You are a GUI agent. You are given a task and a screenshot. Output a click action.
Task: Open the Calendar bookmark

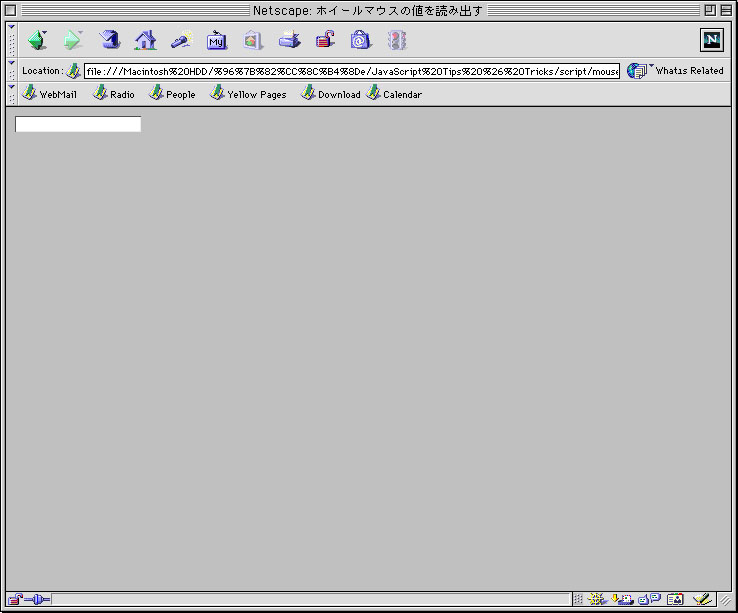pos(394,93)
